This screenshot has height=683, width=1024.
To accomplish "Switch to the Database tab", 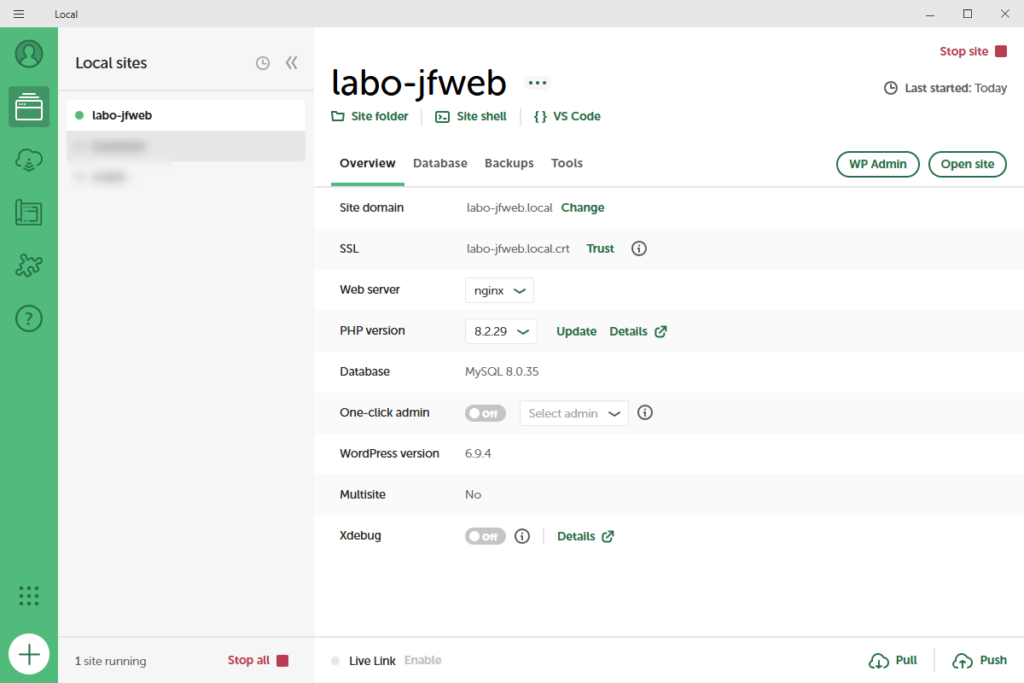I will point(440,163).
